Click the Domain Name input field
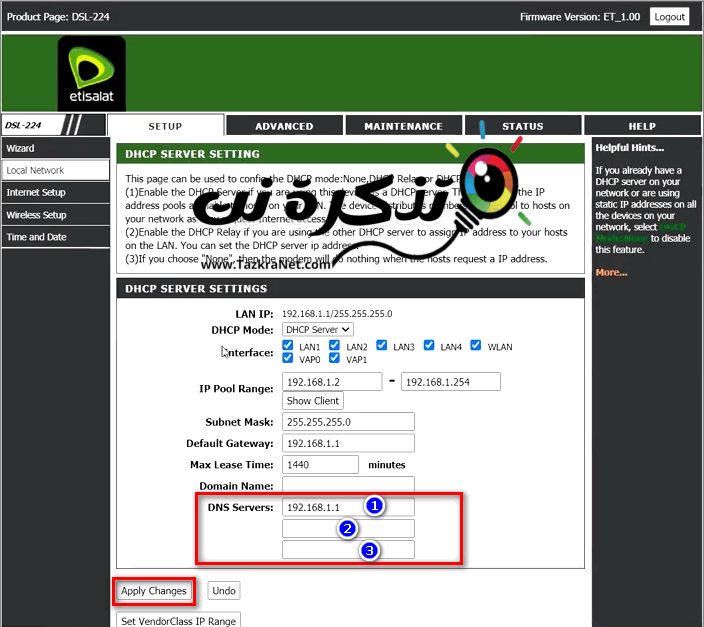This screenshot has height=627, width=704. click(x=348, y=486)
